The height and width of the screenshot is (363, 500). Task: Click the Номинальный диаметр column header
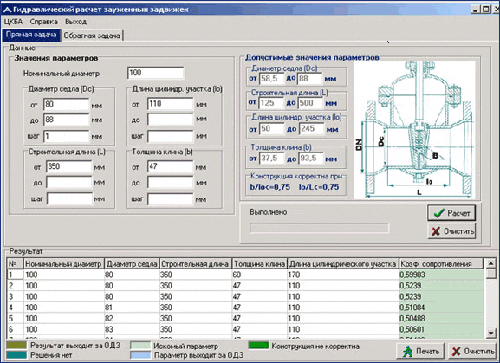[x=64, y=264]
